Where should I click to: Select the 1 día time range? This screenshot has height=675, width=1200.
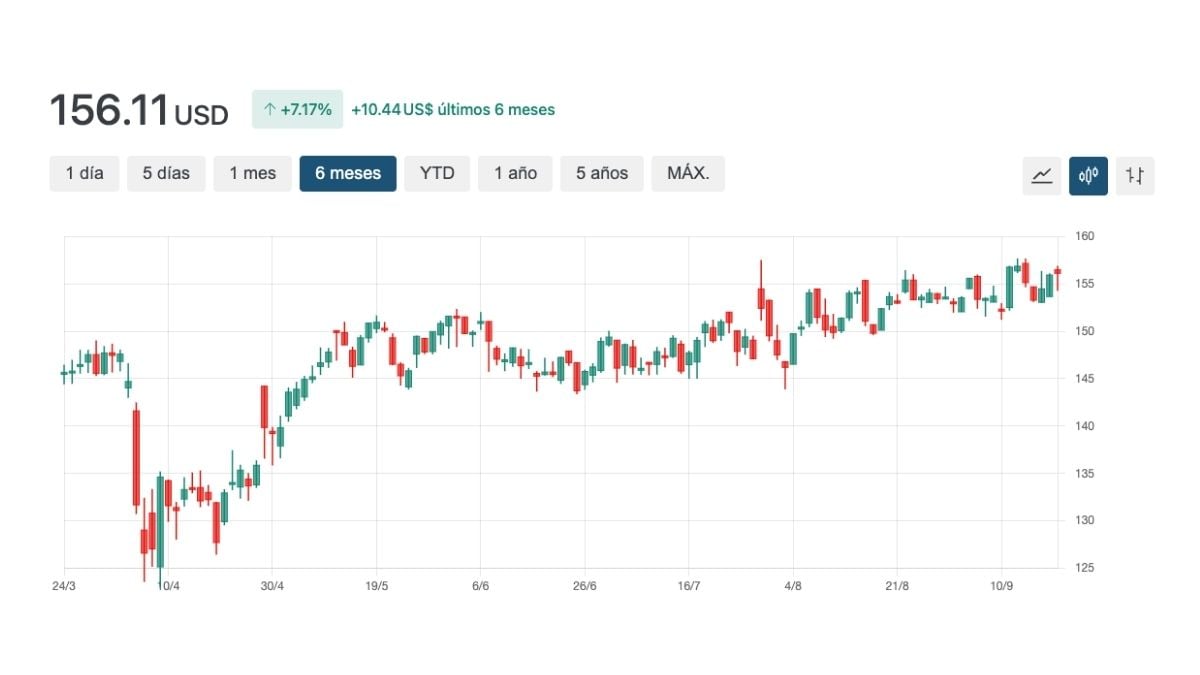84,173
